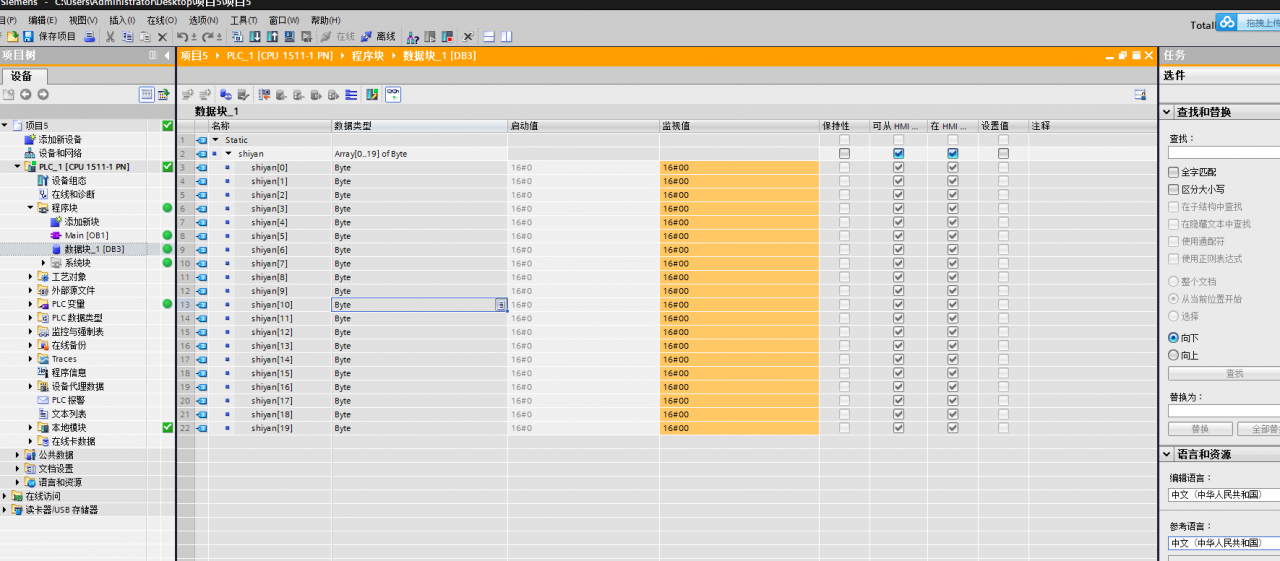The height and width of the screenshot is (561, 1280).
Task: Open the 编辑语言 language combo box
Action: coord(1224,494)
